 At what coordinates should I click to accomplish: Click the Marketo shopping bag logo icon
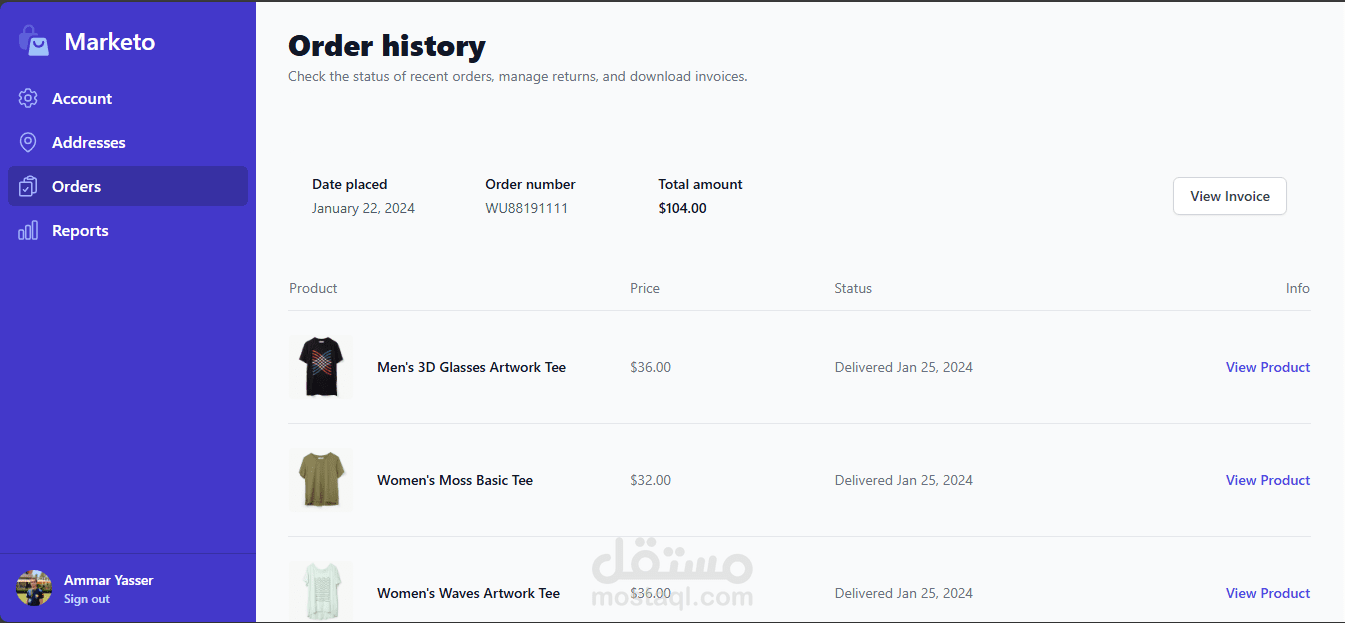(x=33, y=42)
